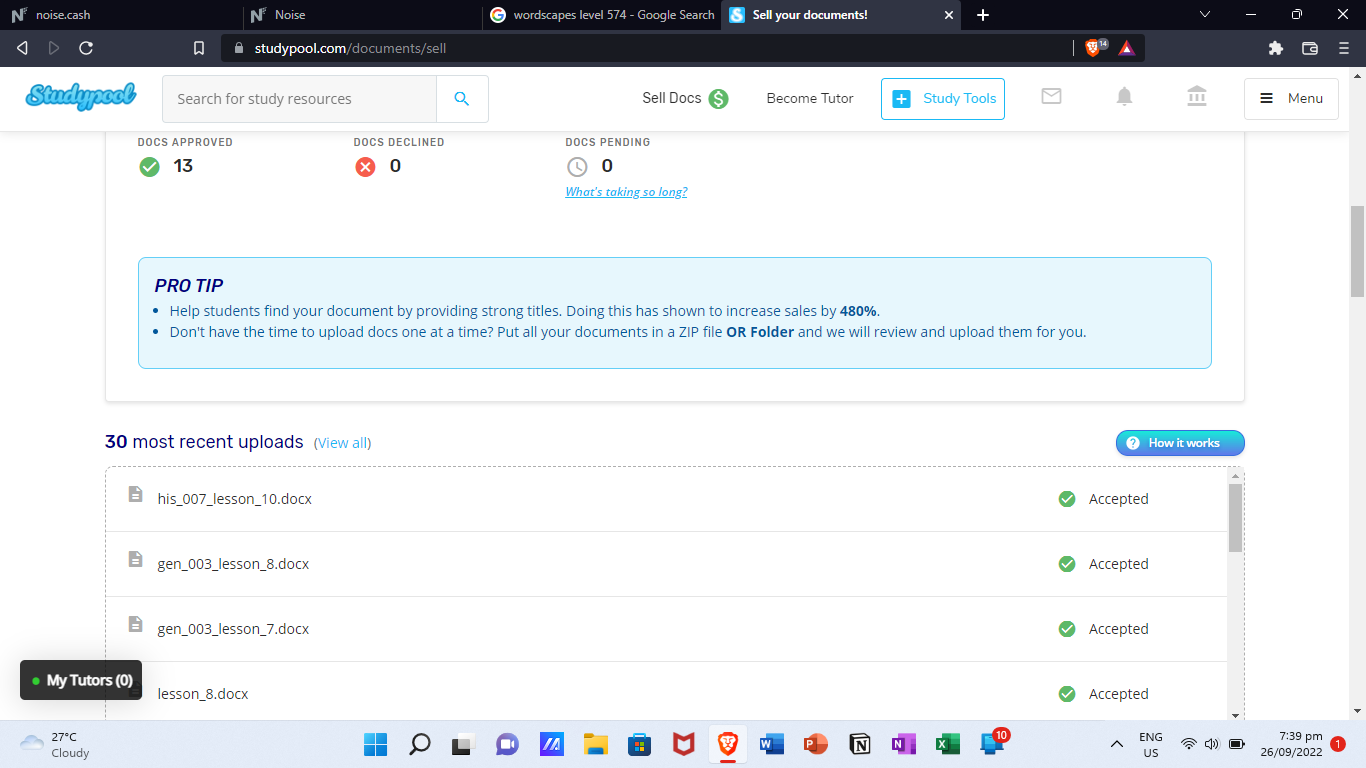Click the How it works button
Viewport: 1366px width, 768px height.
pyautogui.click(x=1180, y=443)
